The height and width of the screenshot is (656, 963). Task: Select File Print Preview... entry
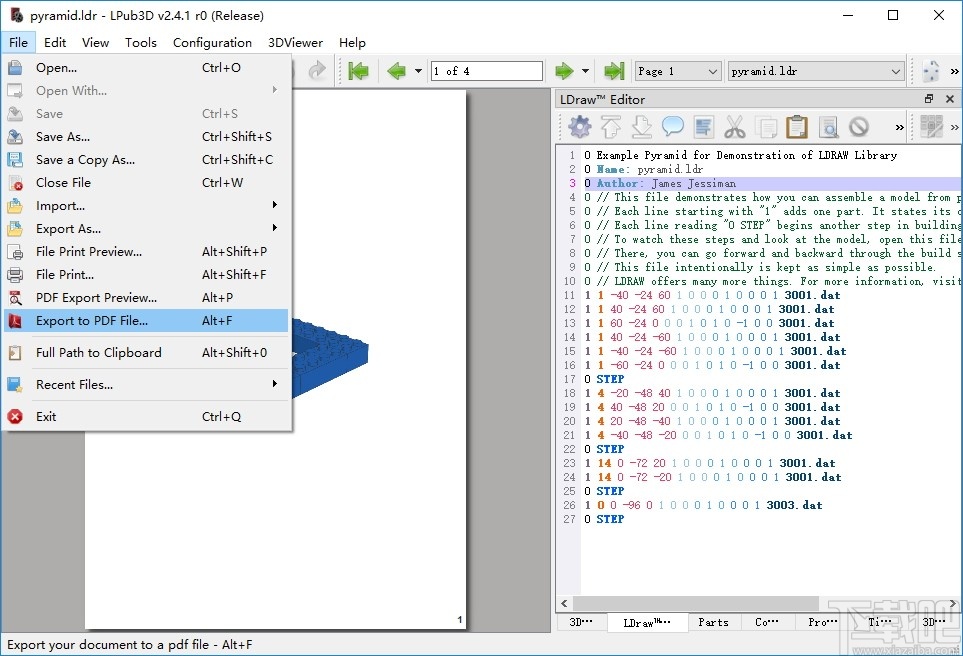pos(146,251)
